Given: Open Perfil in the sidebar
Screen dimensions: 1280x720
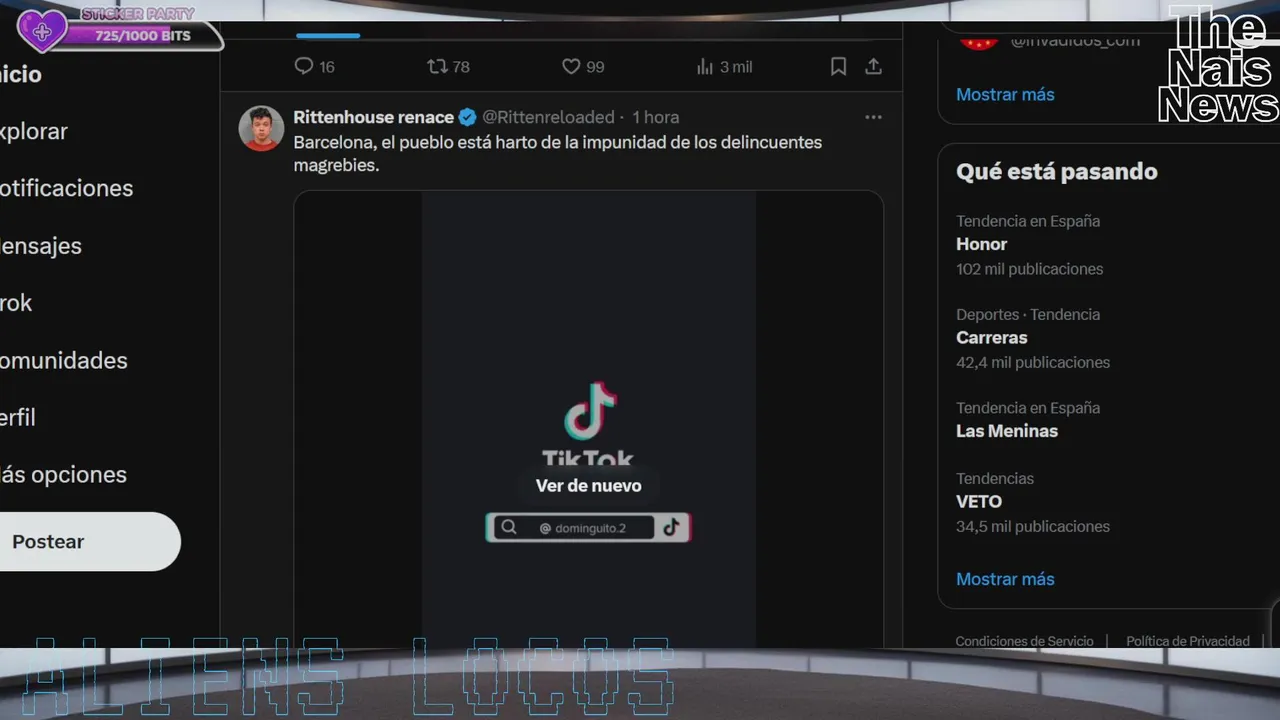Looking at the screenshot, I should click(18, 417).
